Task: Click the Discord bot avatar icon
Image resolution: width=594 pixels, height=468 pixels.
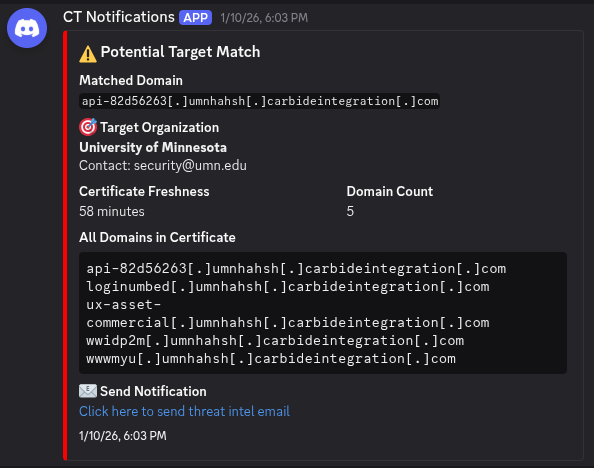Action: coord(27,28)
